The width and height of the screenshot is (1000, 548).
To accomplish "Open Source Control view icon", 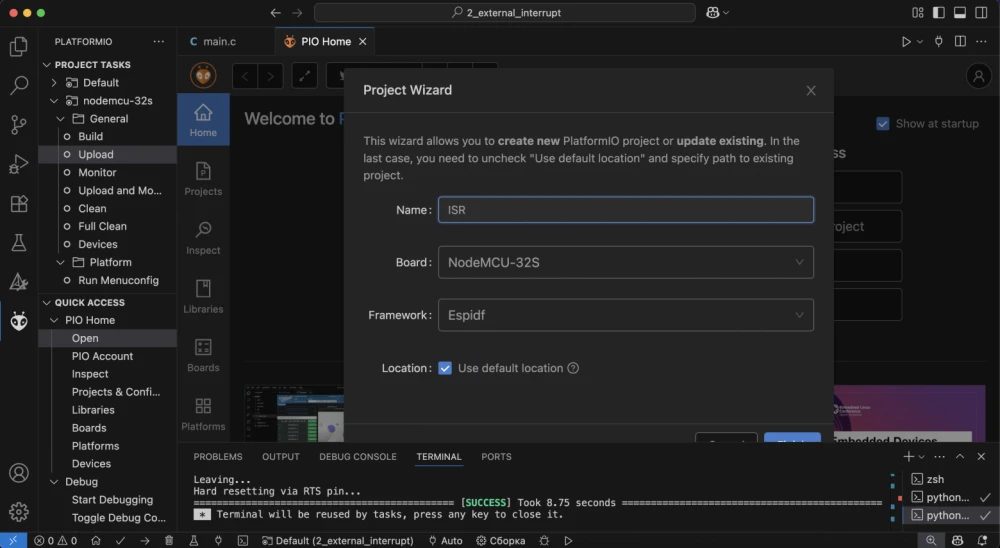I will (18, 125).
